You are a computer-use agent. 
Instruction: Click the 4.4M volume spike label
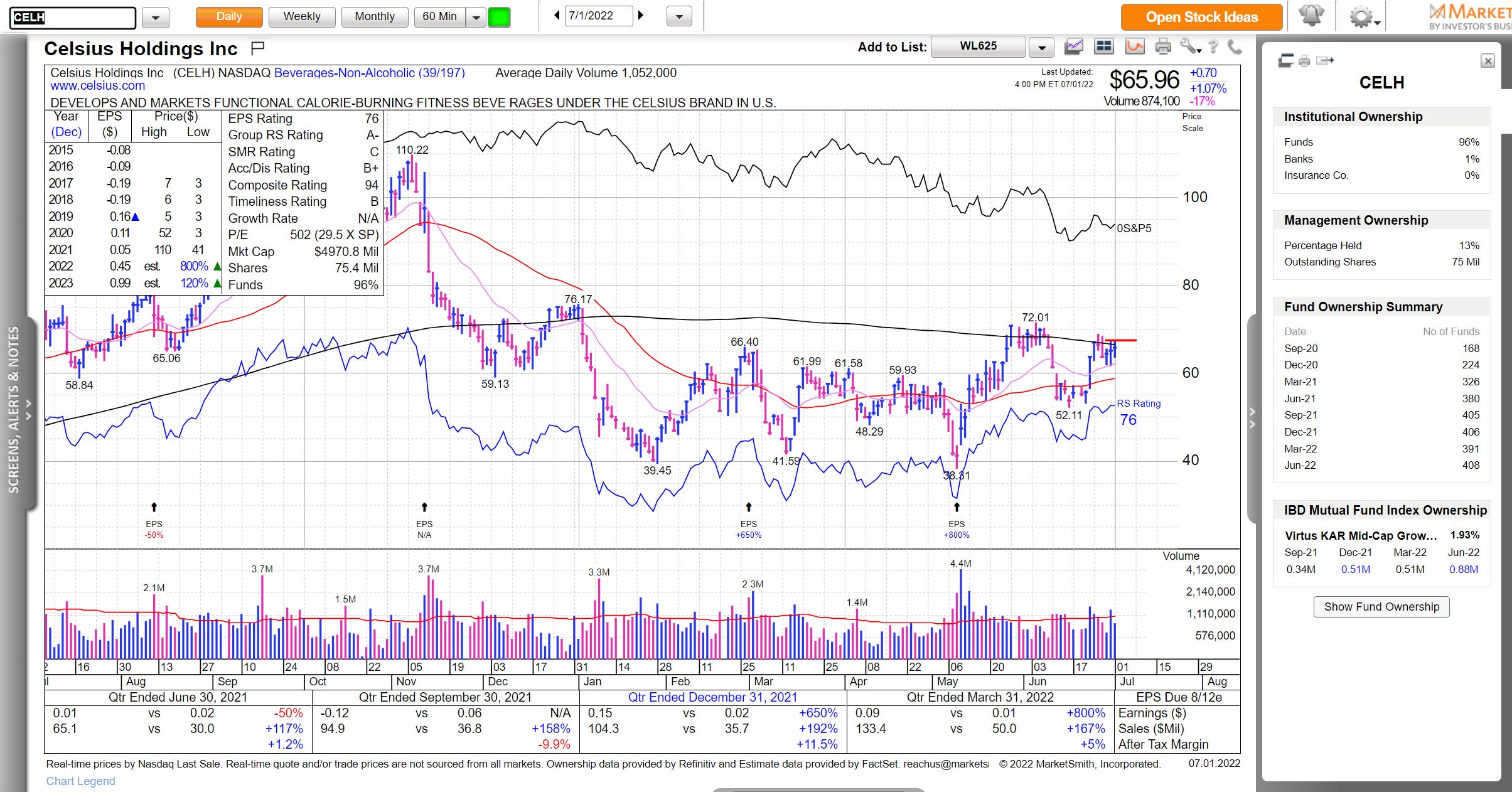coord(960,564)
